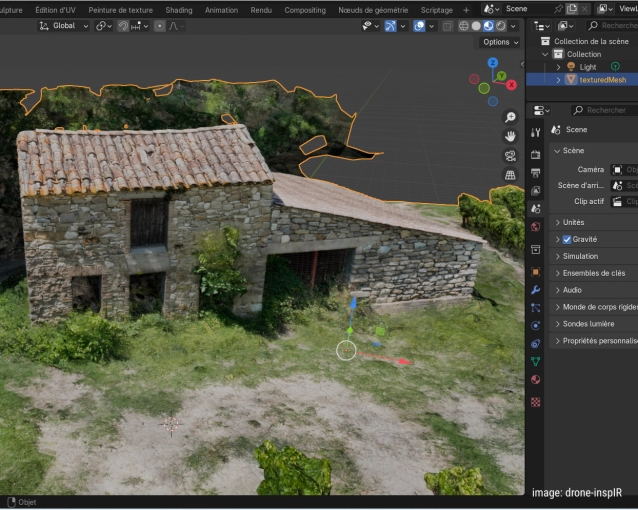Toggle gizmo visibility in viewport header

point(391,26)
